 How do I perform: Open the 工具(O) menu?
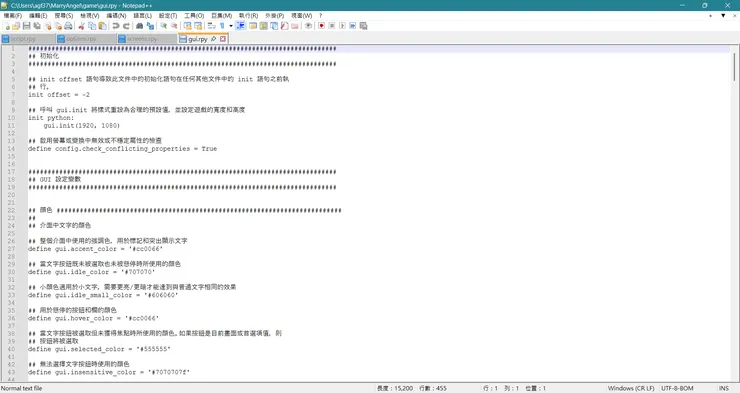coord(194,16)
